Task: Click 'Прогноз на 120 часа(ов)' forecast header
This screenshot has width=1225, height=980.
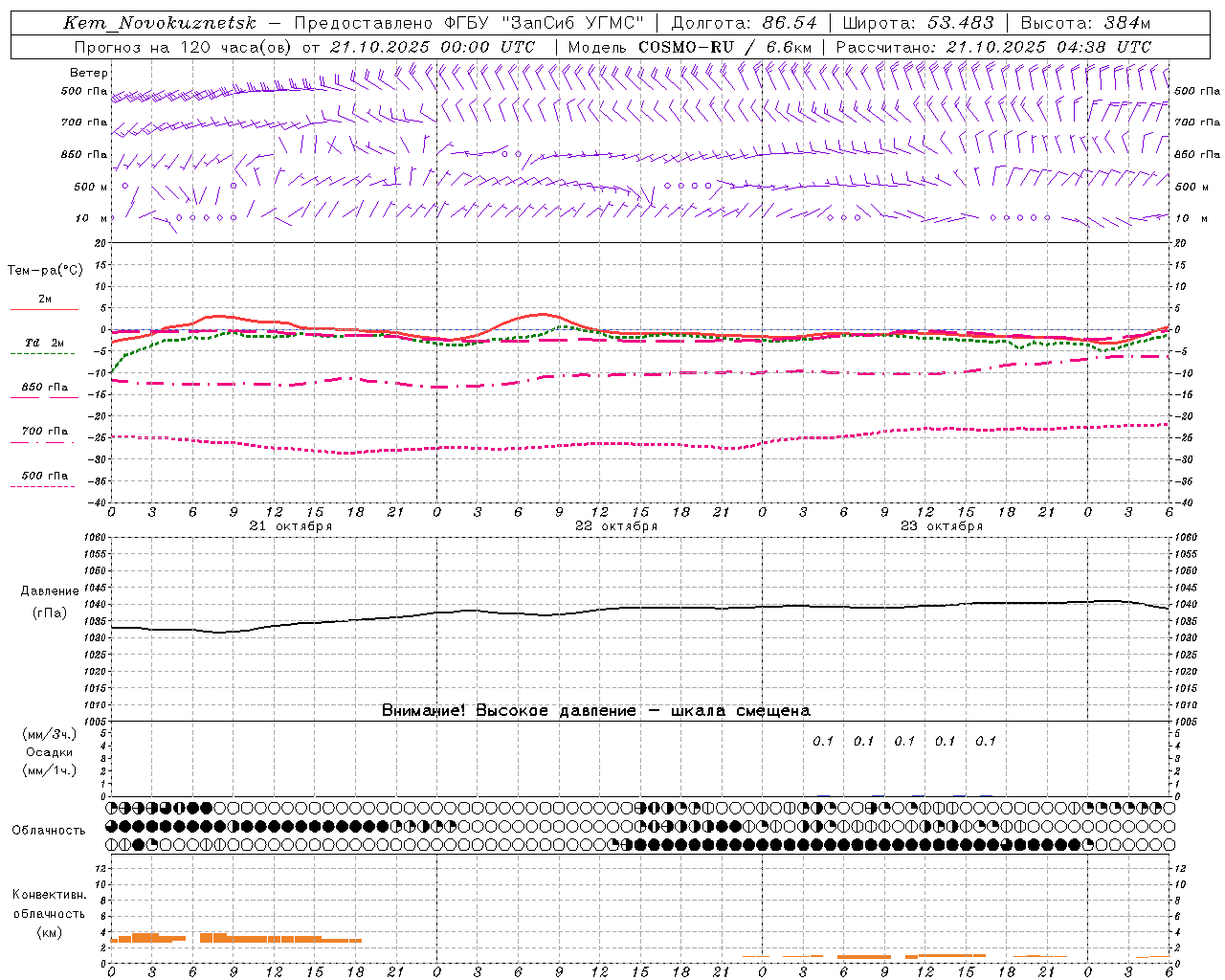Action: point(183,47)
